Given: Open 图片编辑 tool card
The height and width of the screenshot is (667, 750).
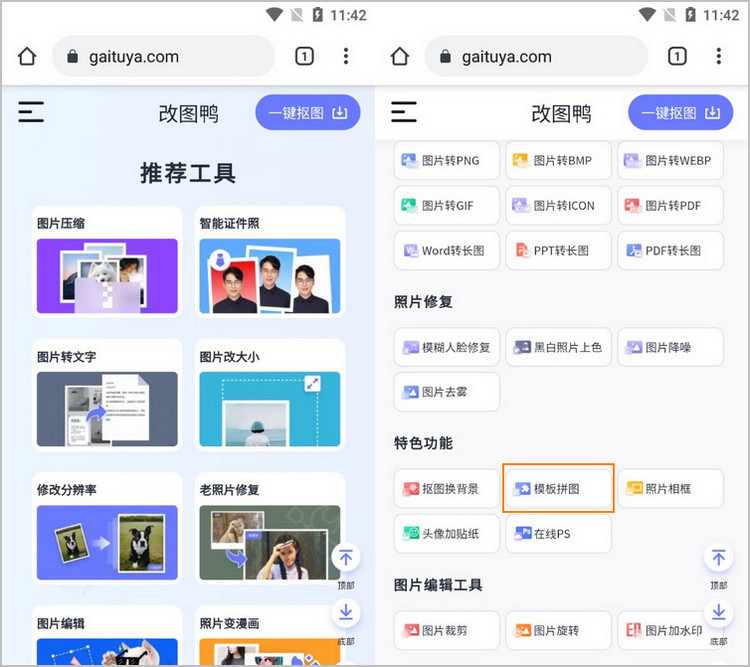Looking at the screenshot, I should tap(107, 635).
